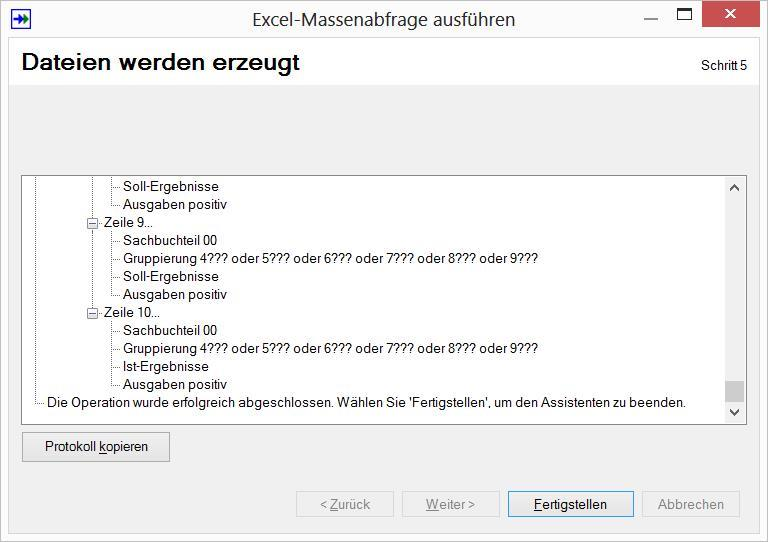This screenshot has width=768, height=542.
Task: Click the disabled Zurück button
Action: tap(345, 504)
